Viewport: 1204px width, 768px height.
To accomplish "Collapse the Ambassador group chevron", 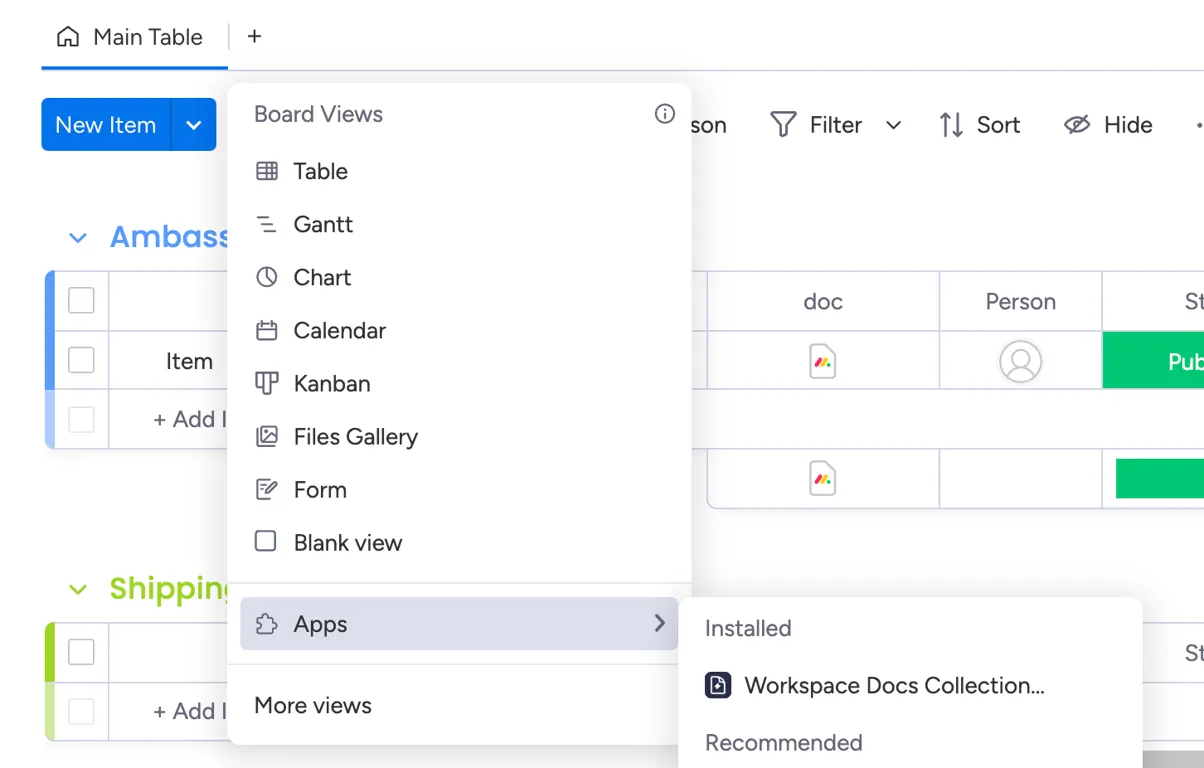I will (x=78, y=238).
